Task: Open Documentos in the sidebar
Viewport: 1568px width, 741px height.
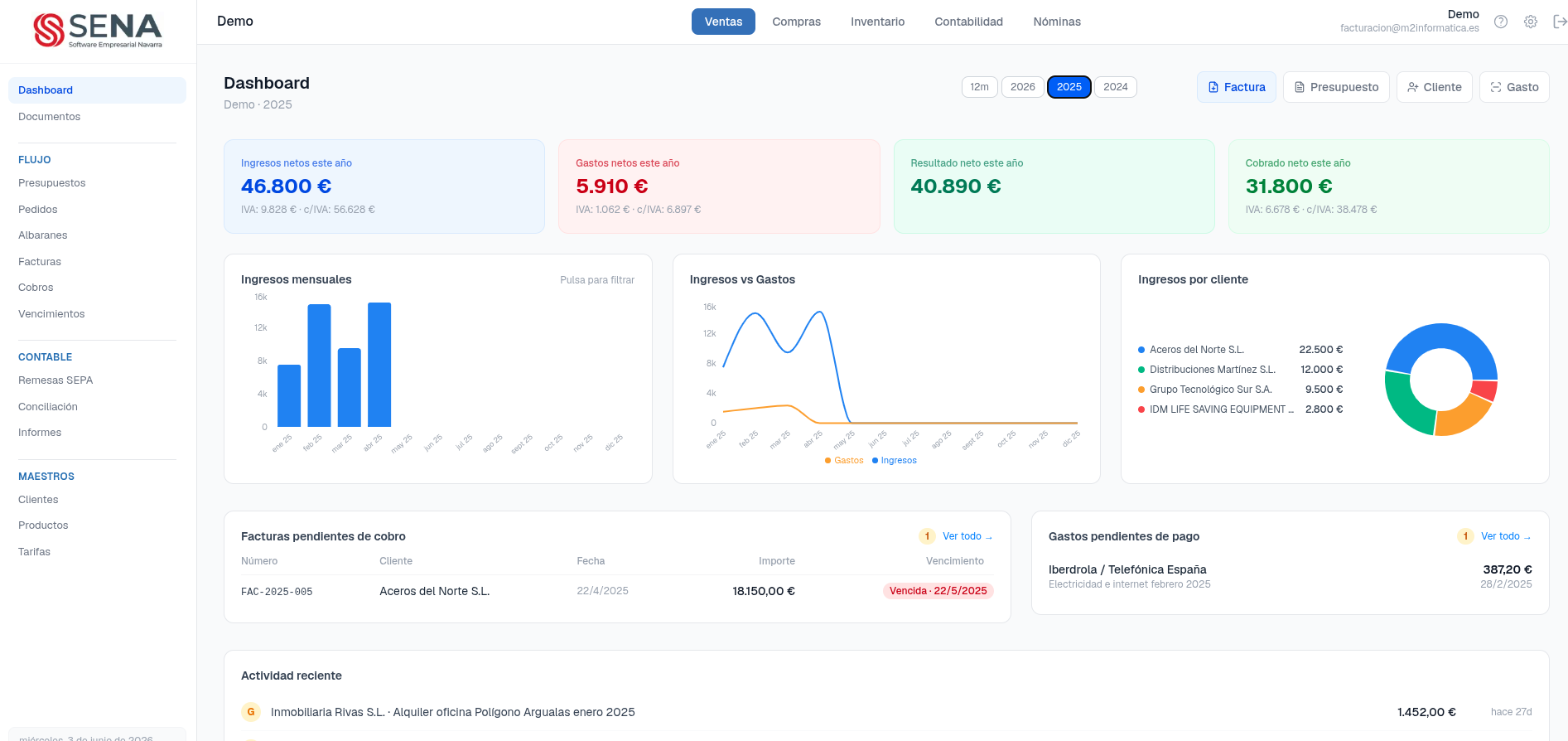Action: [x=97, y=117]
